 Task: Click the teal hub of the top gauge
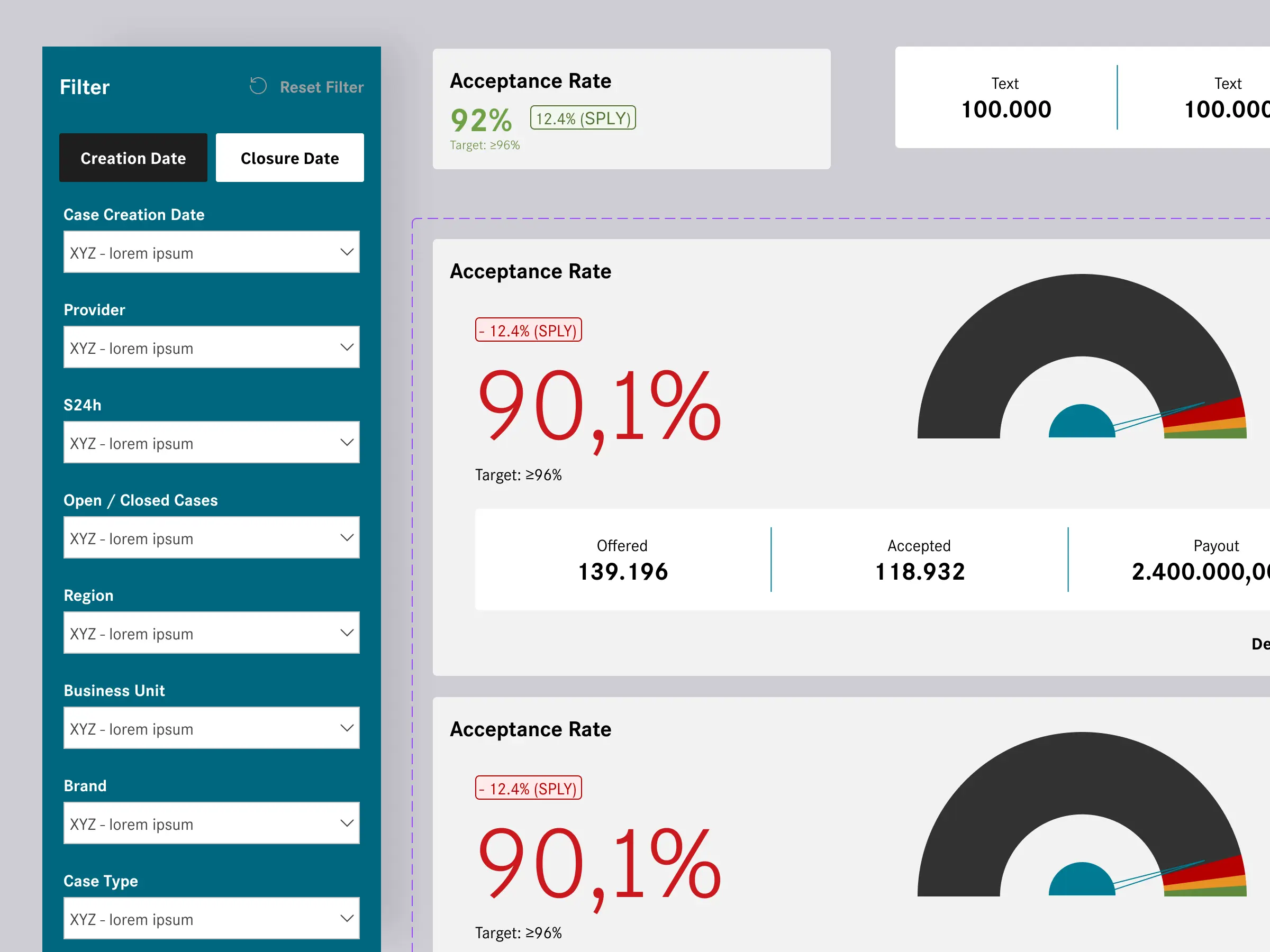(1082, 425)
